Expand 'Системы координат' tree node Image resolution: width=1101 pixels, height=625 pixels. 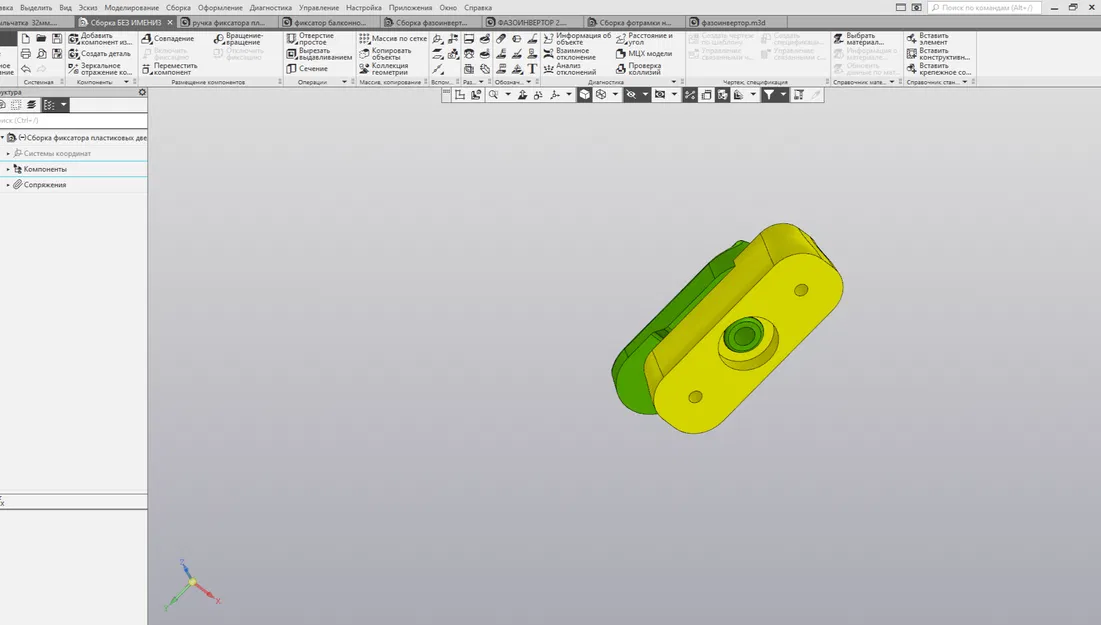coord(8,153)
